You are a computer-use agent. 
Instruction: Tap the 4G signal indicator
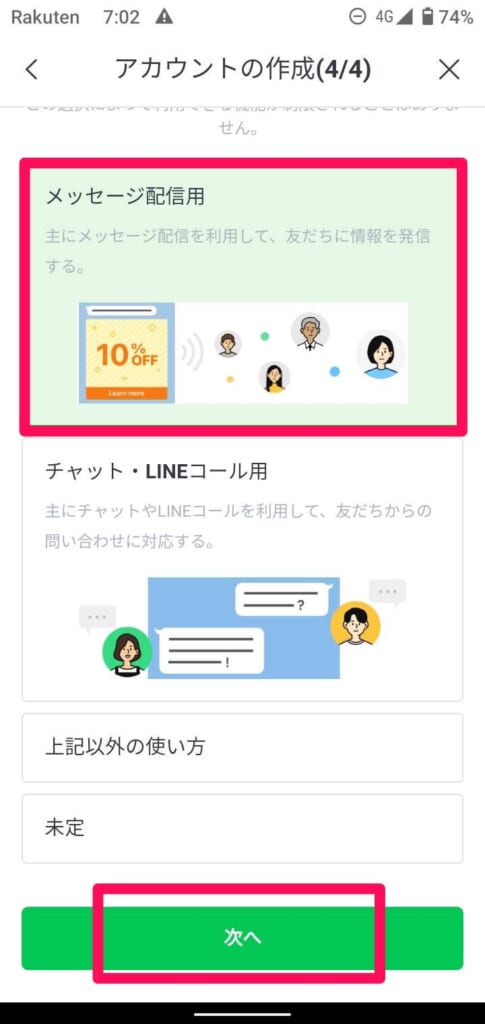[394, 17]
